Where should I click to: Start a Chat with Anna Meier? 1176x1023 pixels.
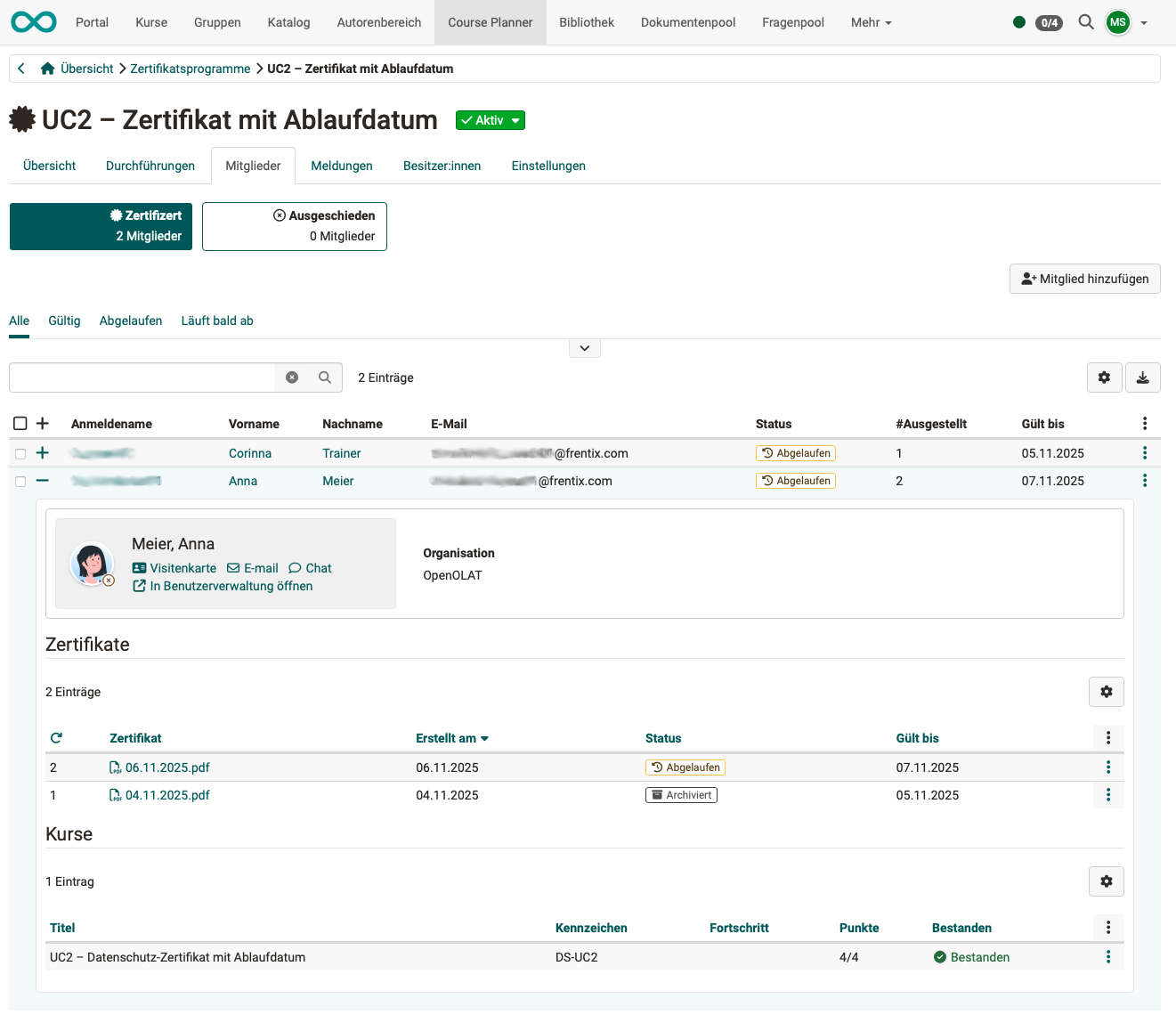pos(310,568)
